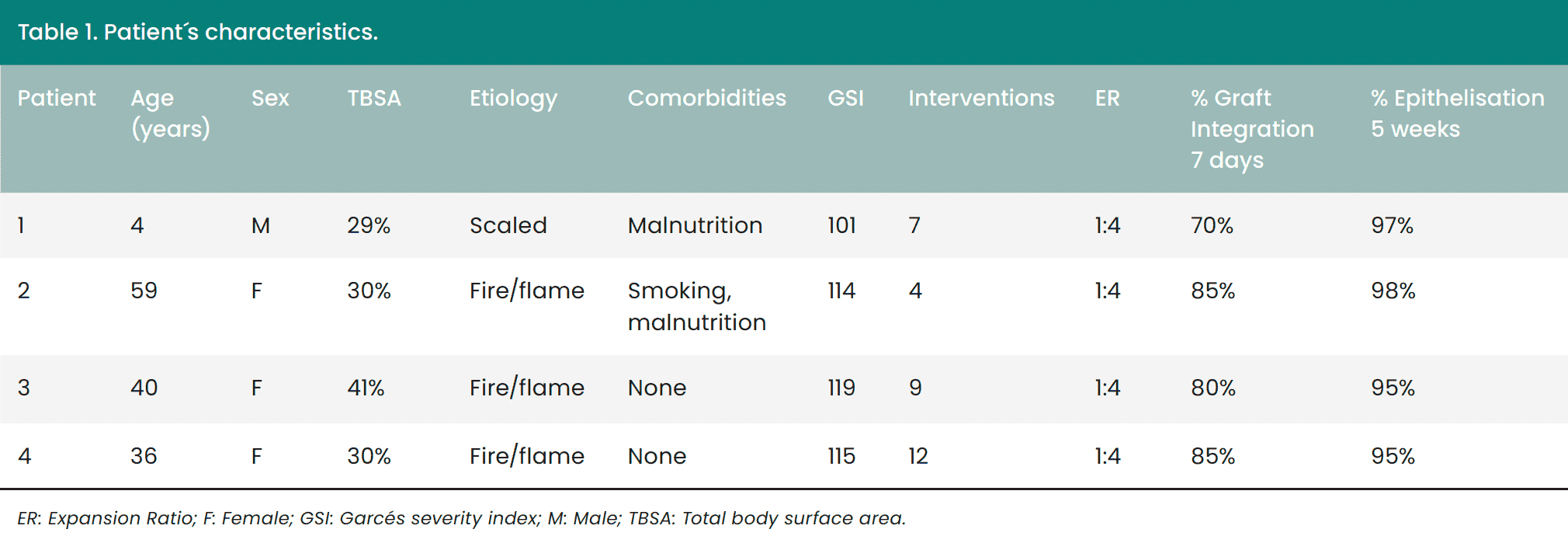
Task: Click the 'Scaled' etiology cell for patient 1
Action: 508,225
